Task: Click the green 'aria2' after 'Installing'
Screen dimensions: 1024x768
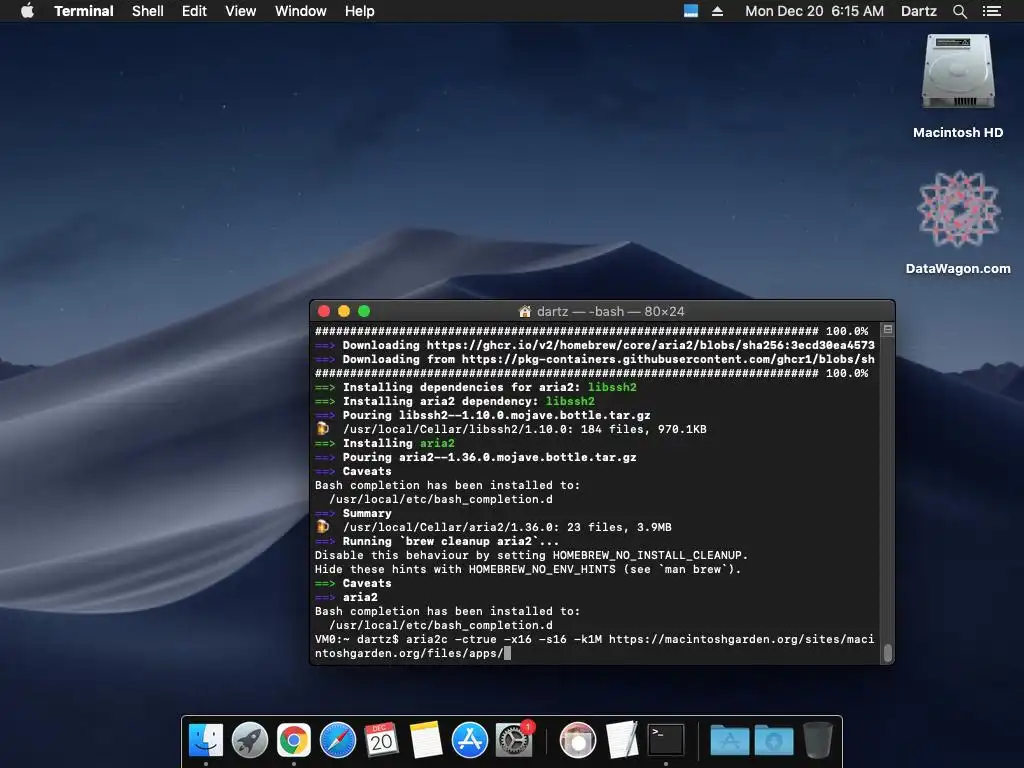Action: click(437, 443)
